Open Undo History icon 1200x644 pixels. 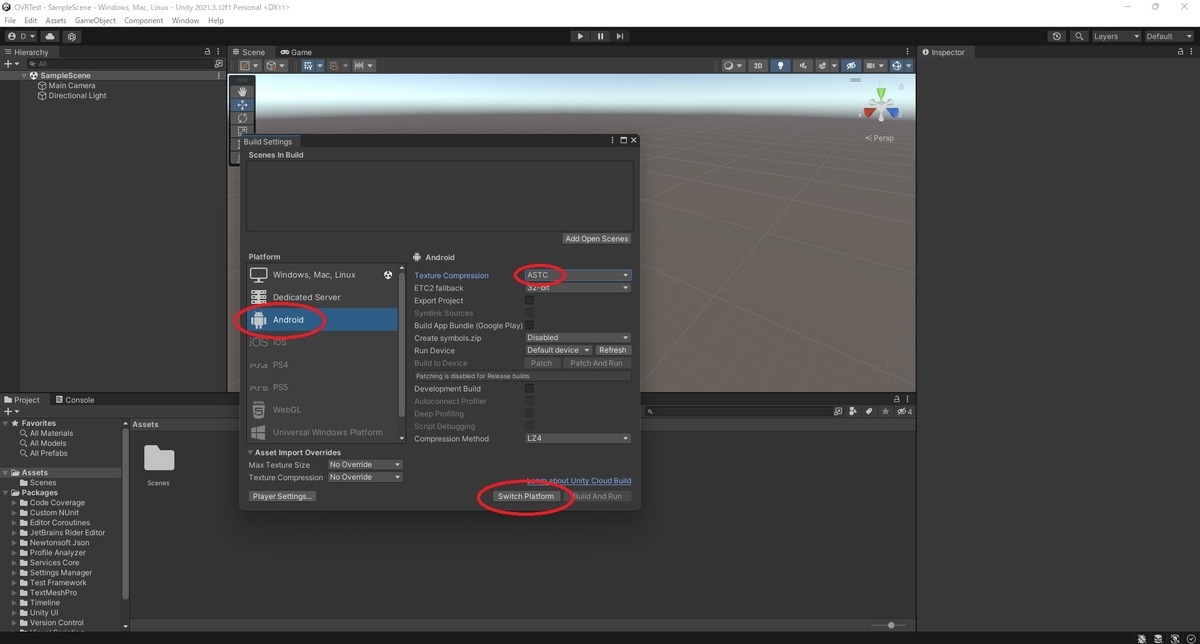pos(1057,36)
